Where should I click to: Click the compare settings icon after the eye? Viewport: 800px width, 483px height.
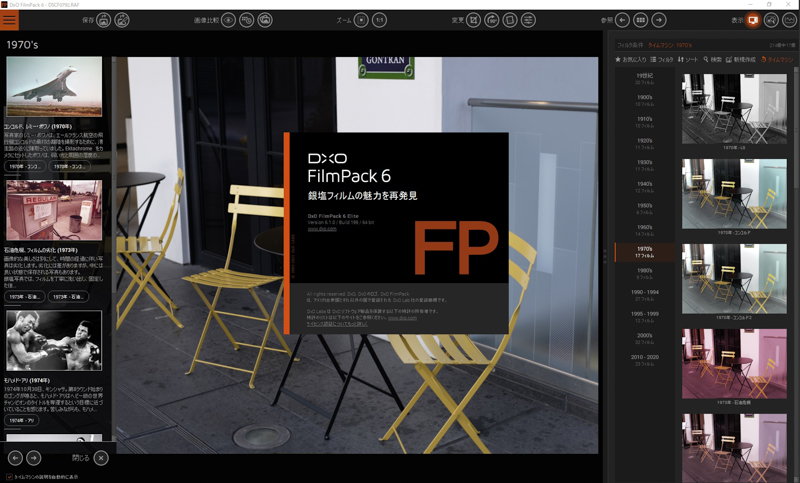[246, 20]
